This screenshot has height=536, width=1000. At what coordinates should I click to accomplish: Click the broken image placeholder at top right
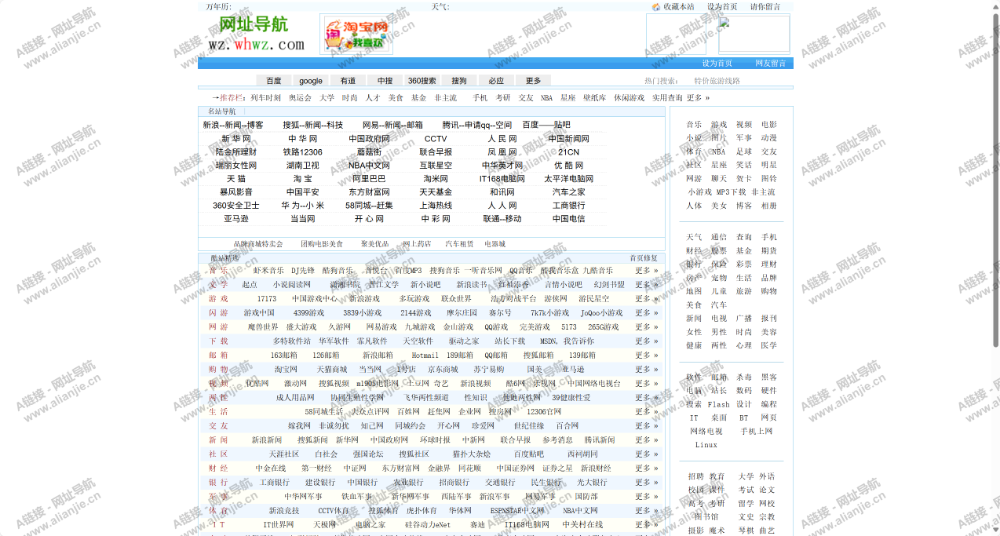(754, 34)
